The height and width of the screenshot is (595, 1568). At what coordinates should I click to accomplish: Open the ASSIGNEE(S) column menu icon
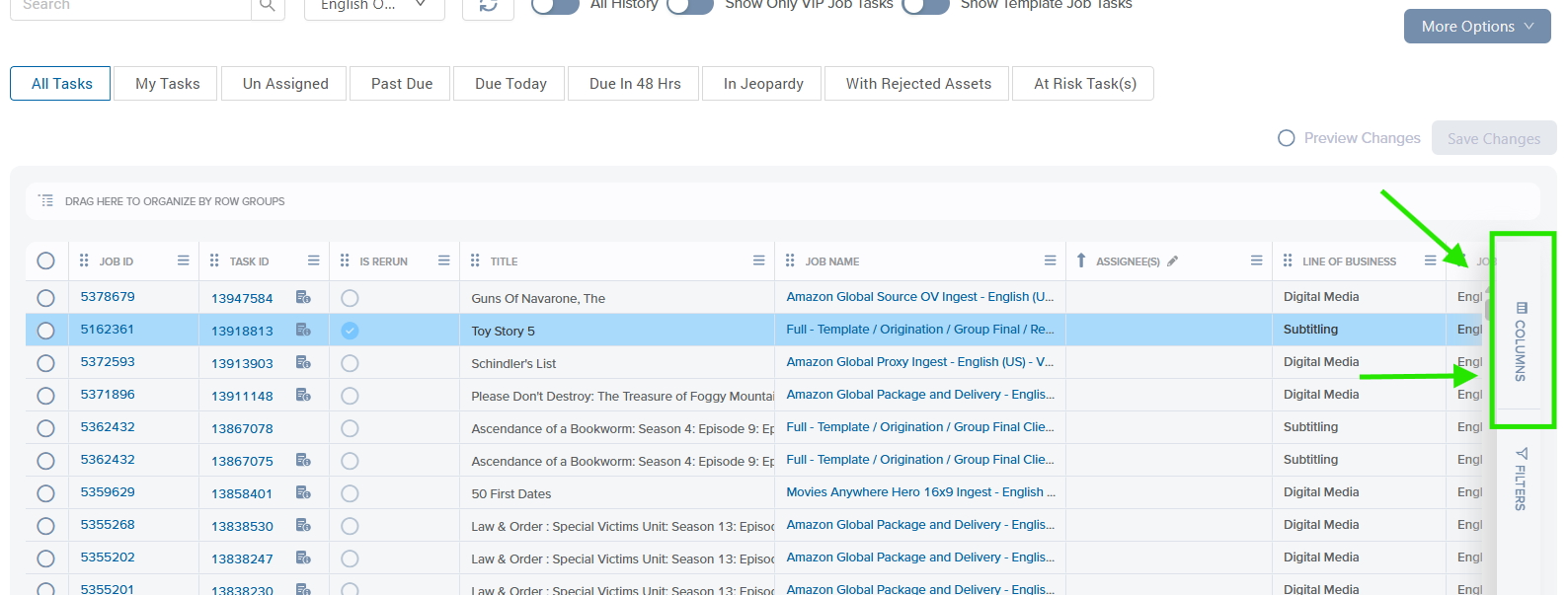point(1256,260)
